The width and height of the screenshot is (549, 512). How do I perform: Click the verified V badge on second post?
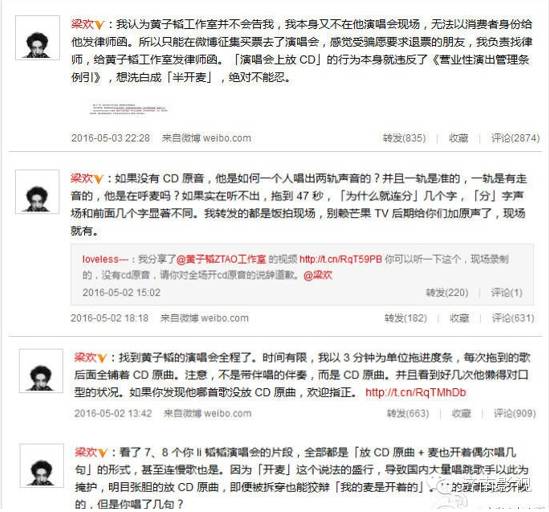click(x=99, y=179)
